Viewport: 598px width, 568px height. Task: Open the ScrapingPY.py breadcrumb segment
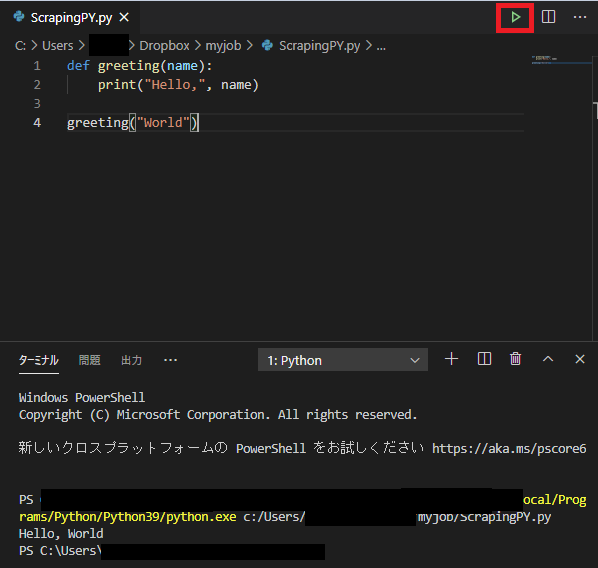pyautogui.click(x=319, y=46)
